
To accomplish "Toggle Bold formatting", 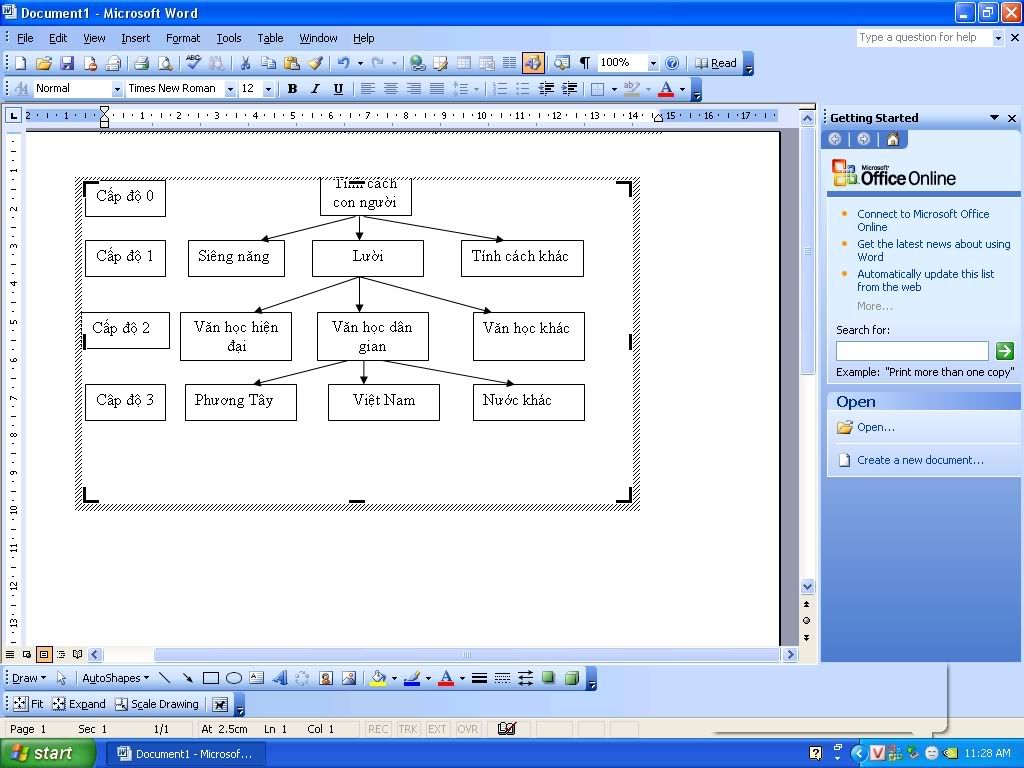I will pyautogui.click(x=292, y=89).
